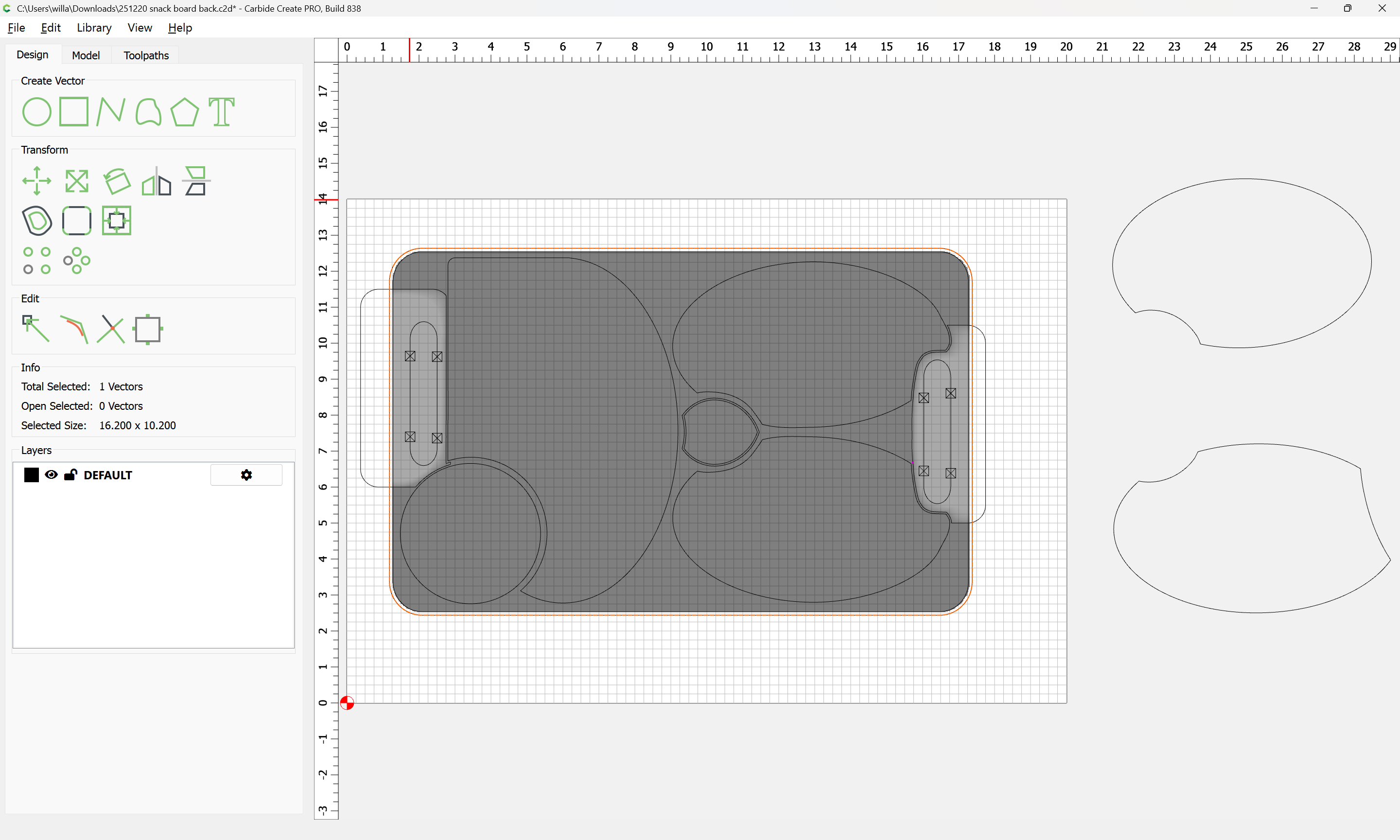Screen dimensions: 1400x840
Task: Select the Curve vector tool
Action: point(148,111)
